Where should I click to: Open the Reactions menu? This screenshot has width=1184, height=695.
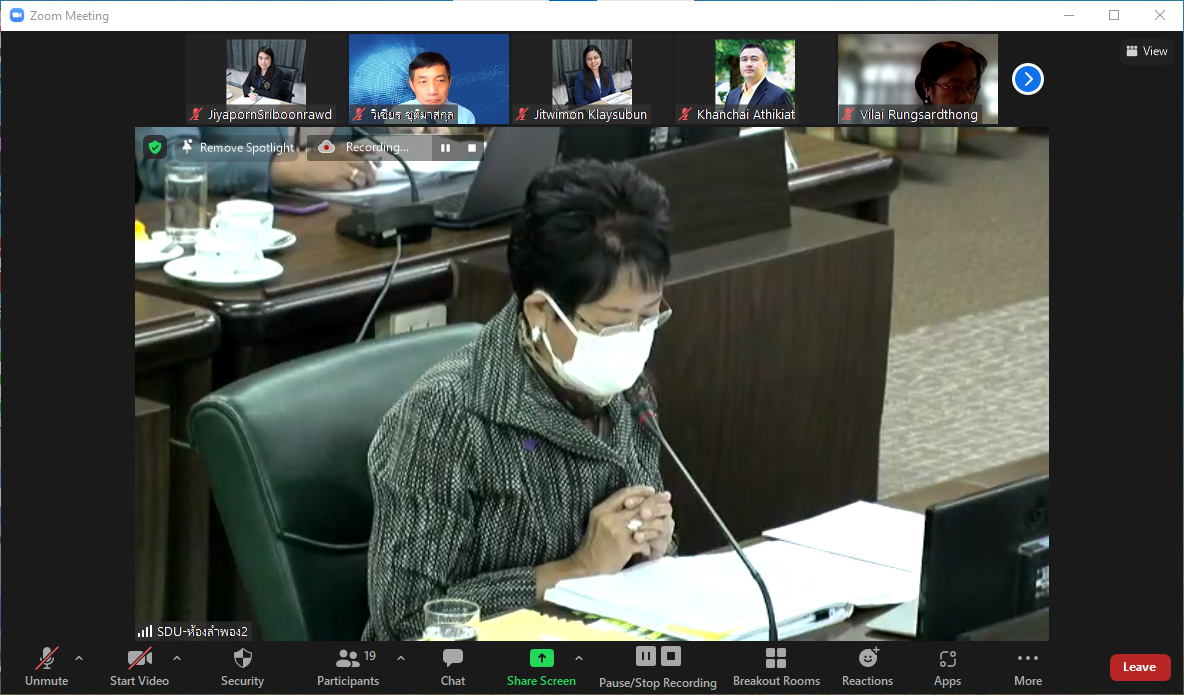tap(868, 668)
